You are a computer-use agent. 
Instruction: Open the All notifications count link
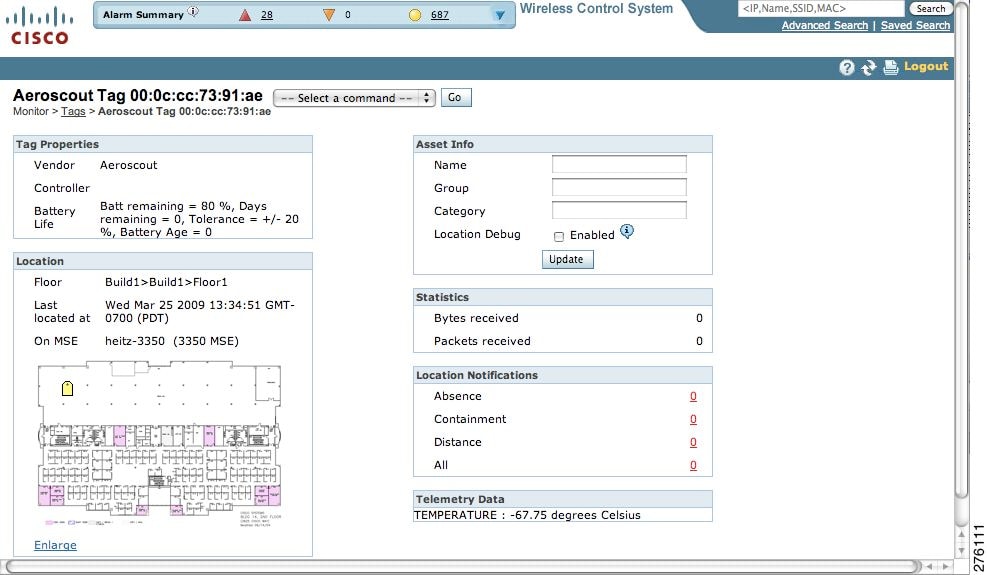(x=693, y=465)
